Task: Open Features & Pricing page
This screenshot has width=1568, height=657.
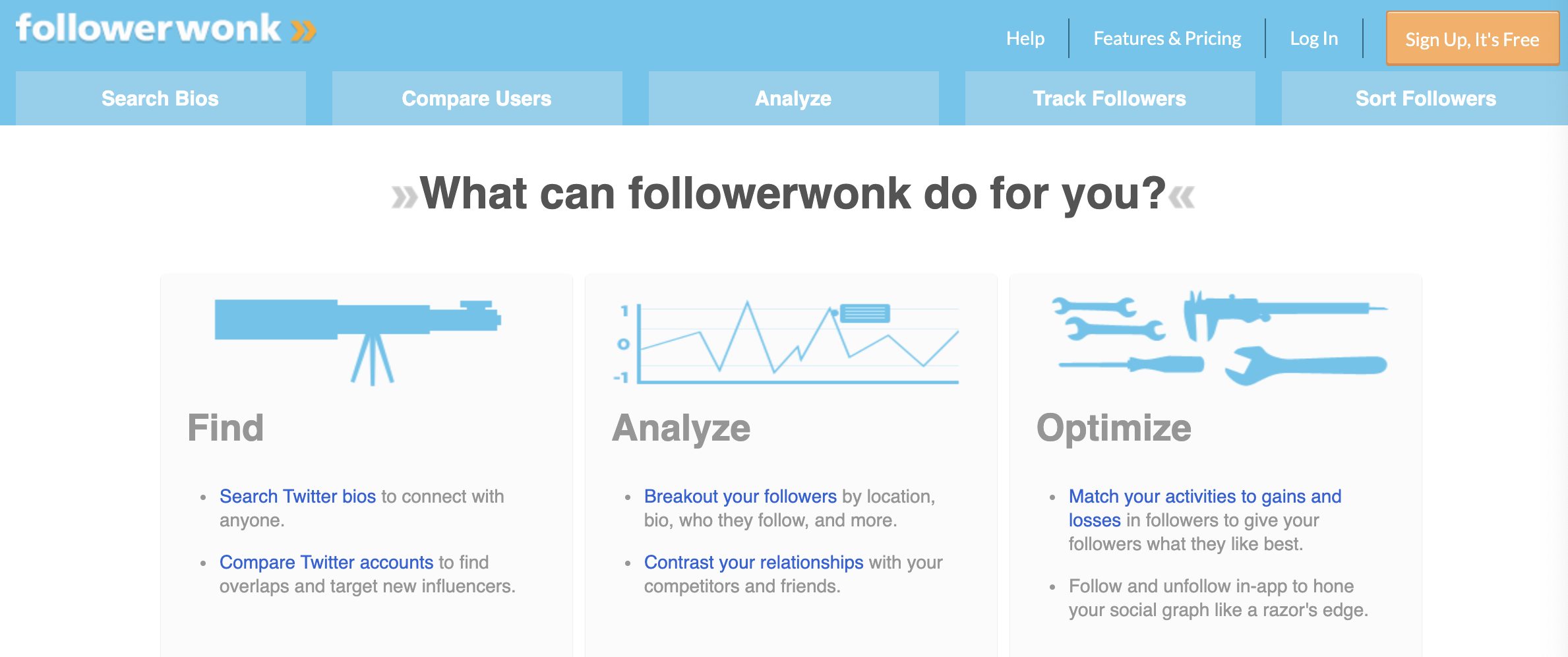Action: coord(1167,39)
